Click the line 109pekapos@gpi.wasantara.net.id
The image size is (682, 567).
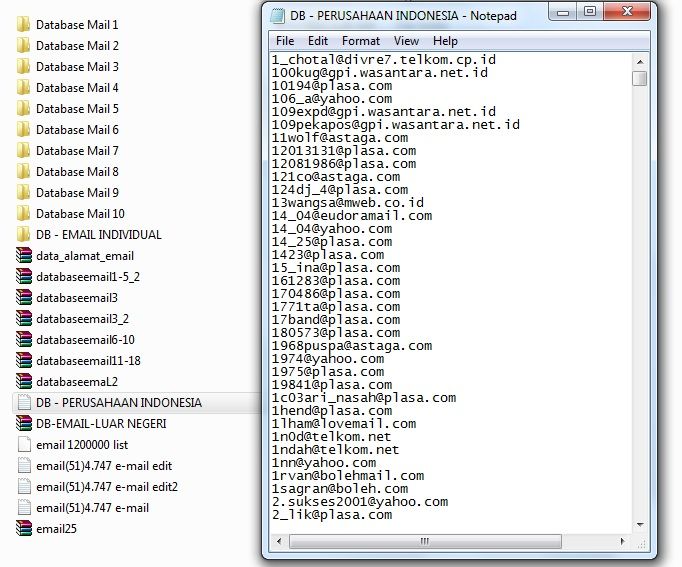click(396, 125)
